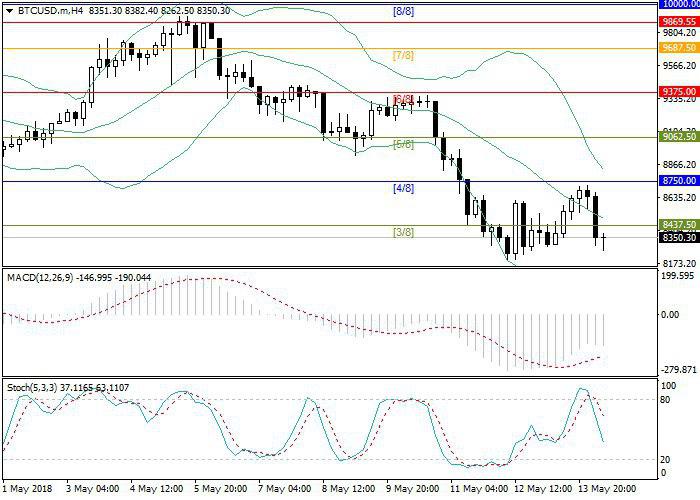Click the black triangle beside BTCUSD.m,H4
Image resolution: width=700 pixels, height=500 pixels.
9,10
